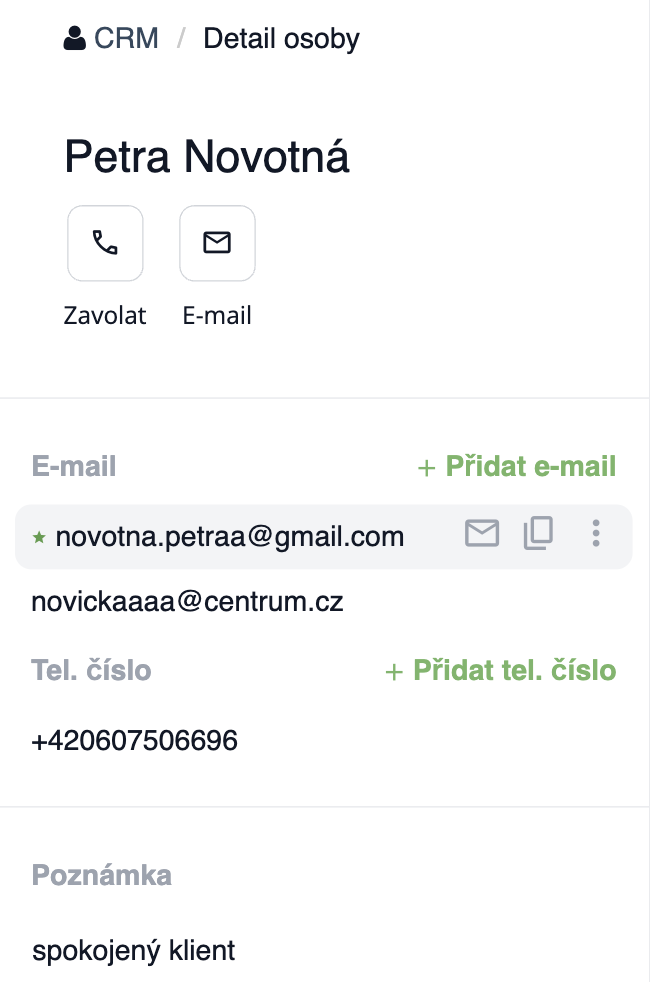The image size is (650, 982).
Task: Send mail via the gmail row envelope icon
Action: tap(482, 535)
